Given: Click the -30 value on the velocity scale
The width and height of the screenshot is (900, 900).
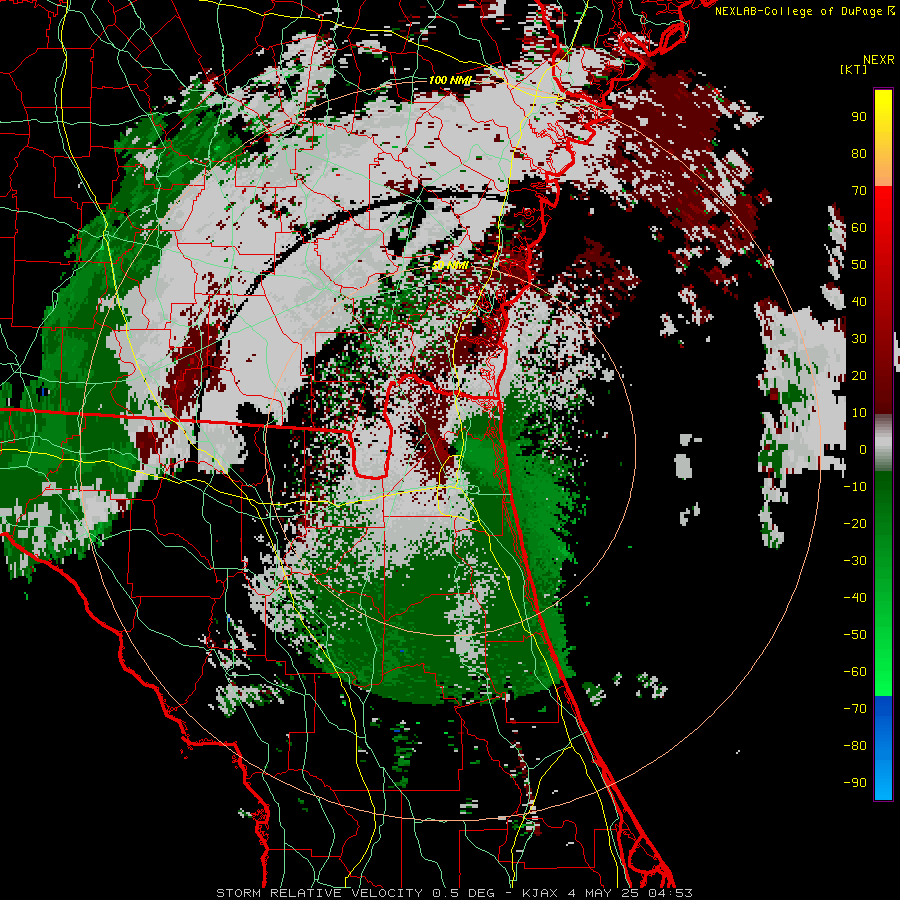Looking at the screenshot, I should pyautogui.click(x=855, y=561).
